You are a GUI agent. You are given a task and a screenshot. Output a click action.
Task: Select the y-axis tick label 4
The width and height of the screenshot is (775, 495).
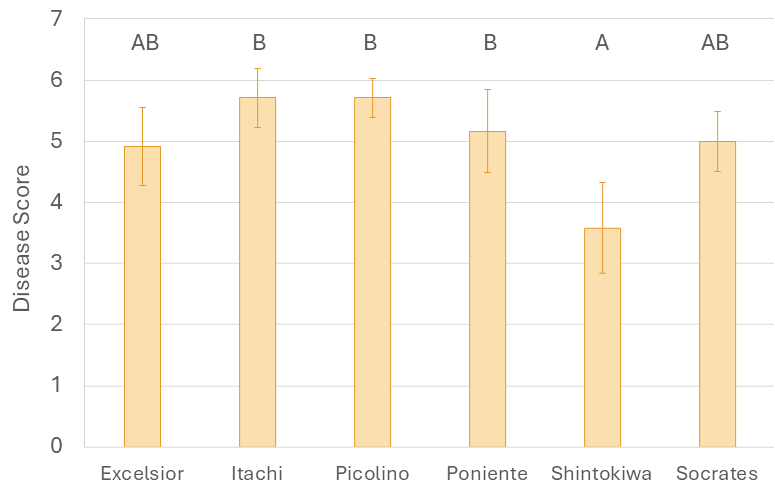[55, 202]
